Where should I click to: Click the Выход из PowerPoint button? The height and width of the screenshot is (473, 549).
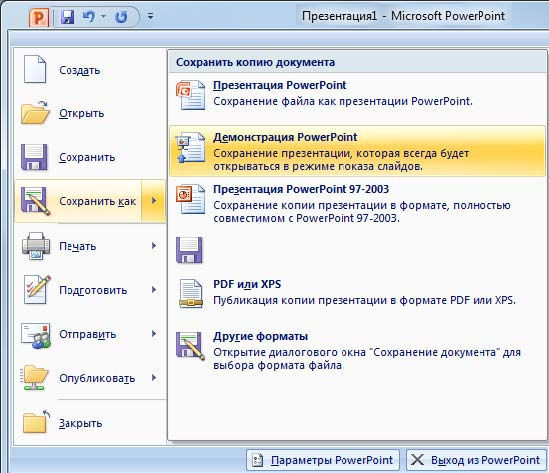click(x=476, y=460)
